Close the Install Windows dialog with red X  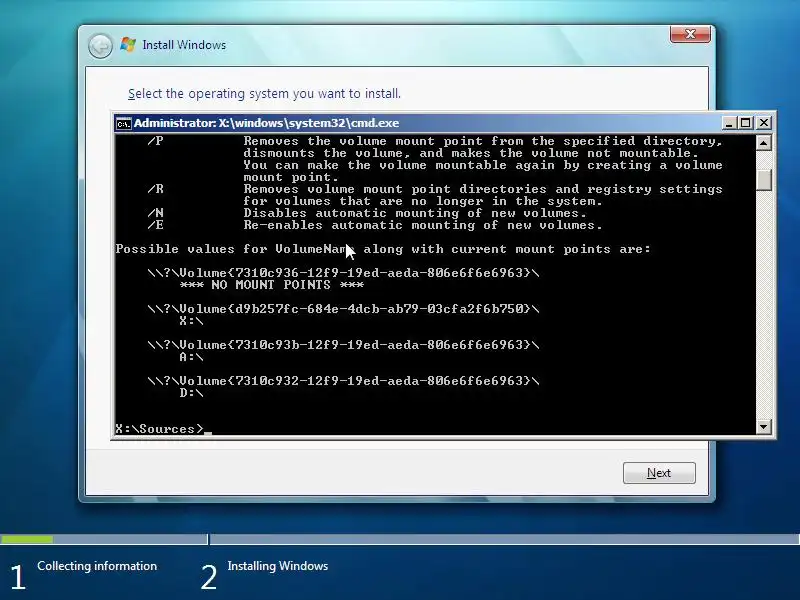[690, 34]
